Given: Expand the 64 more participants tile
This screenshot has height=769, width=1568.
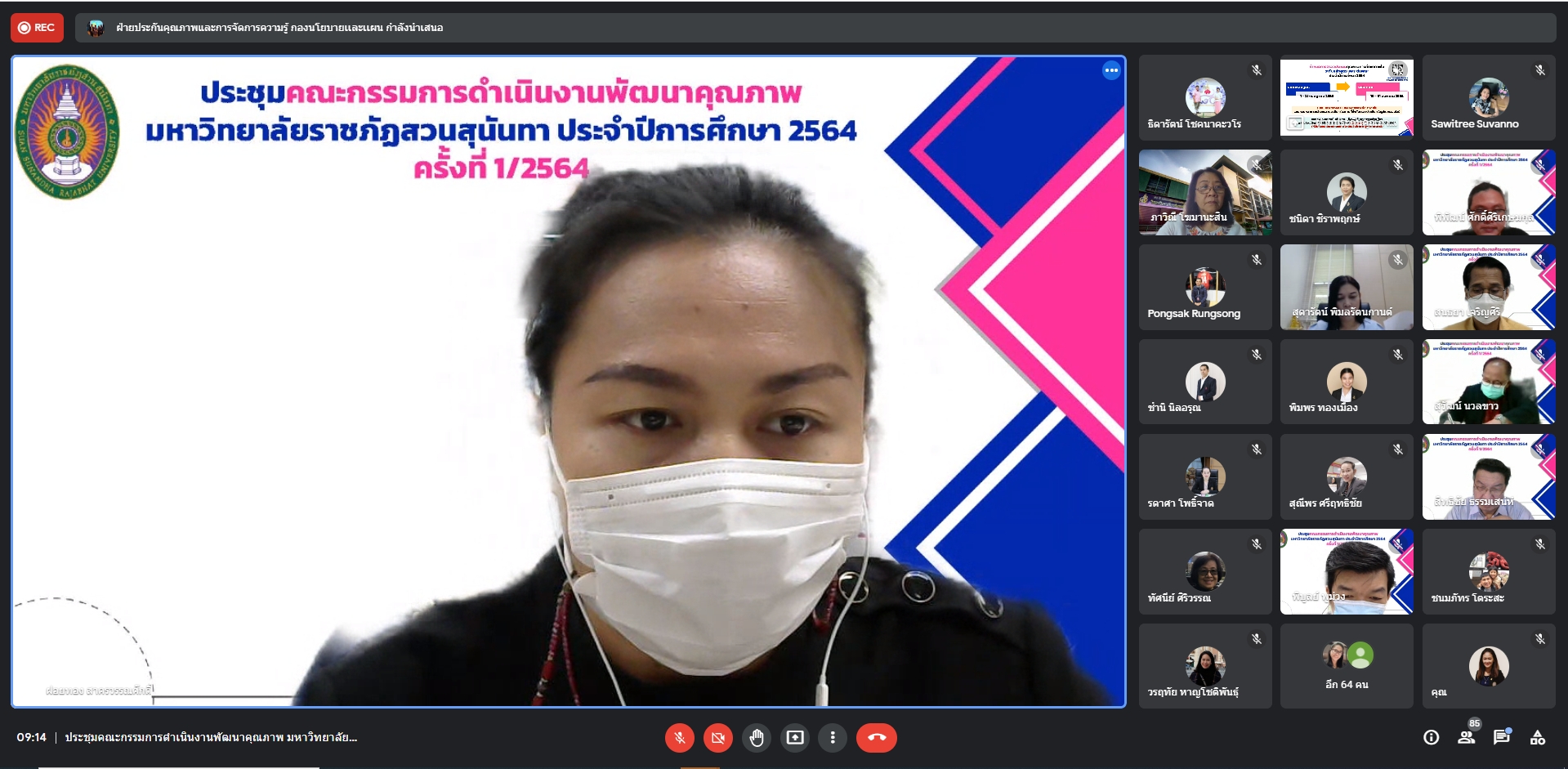Looking at the screenshot, I should [1347, 666].
